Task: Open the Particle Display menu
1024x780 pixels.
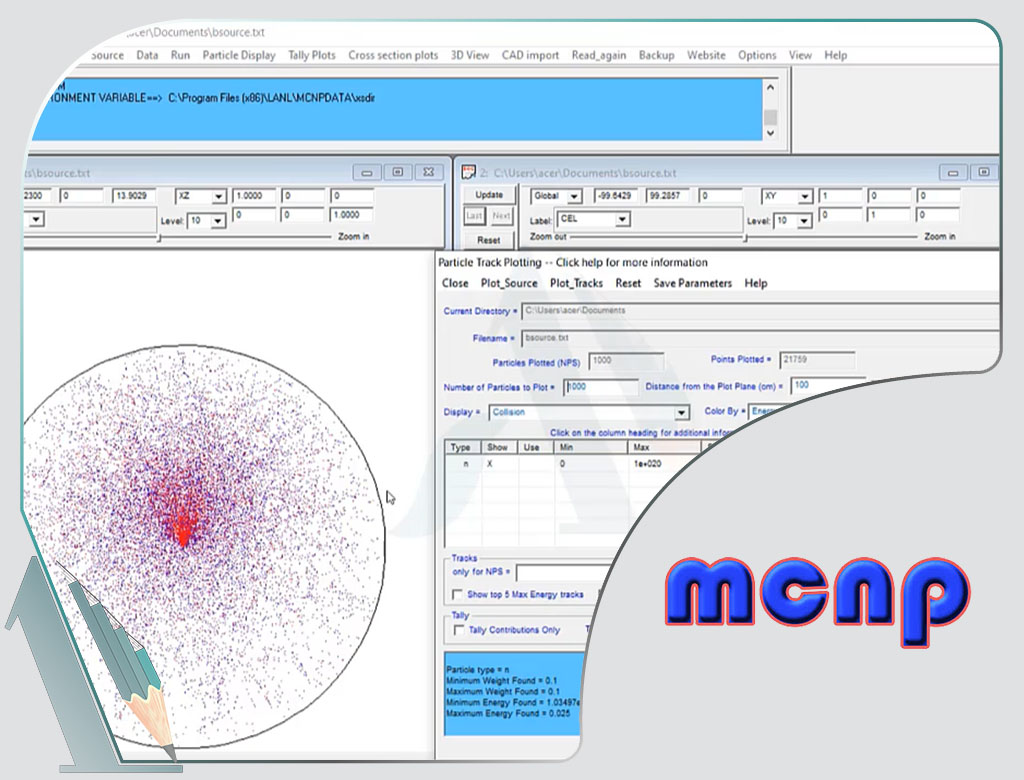Action: 239,56
